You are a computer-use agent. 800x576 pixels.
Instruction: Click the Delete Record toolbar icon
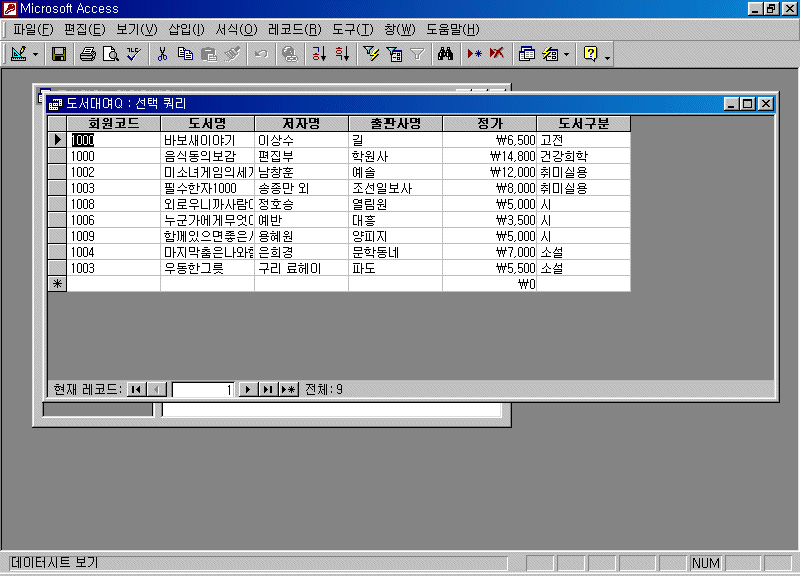coord(497,54)
